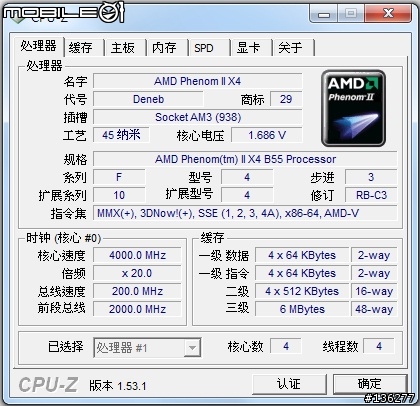Open the 处理器 #1 selection dropdown
This screenshot has height=406, width=420.
pos(147,348)
